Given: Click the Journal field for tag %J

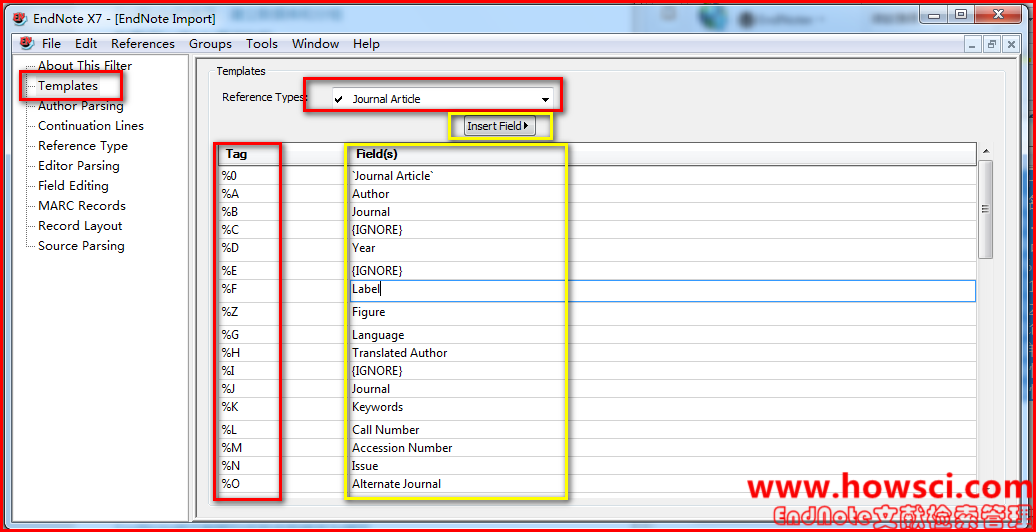Looking at the screenshot, I should pyautogui.click(x=663, y=389).
